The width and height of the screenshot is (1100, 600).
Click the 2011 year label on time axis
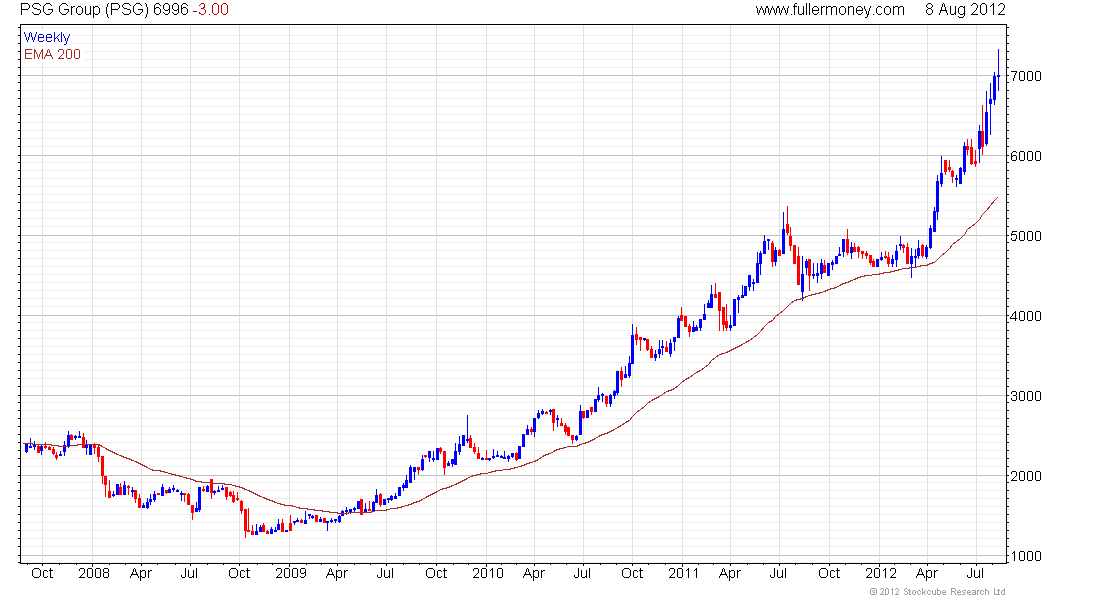point(683,573)
